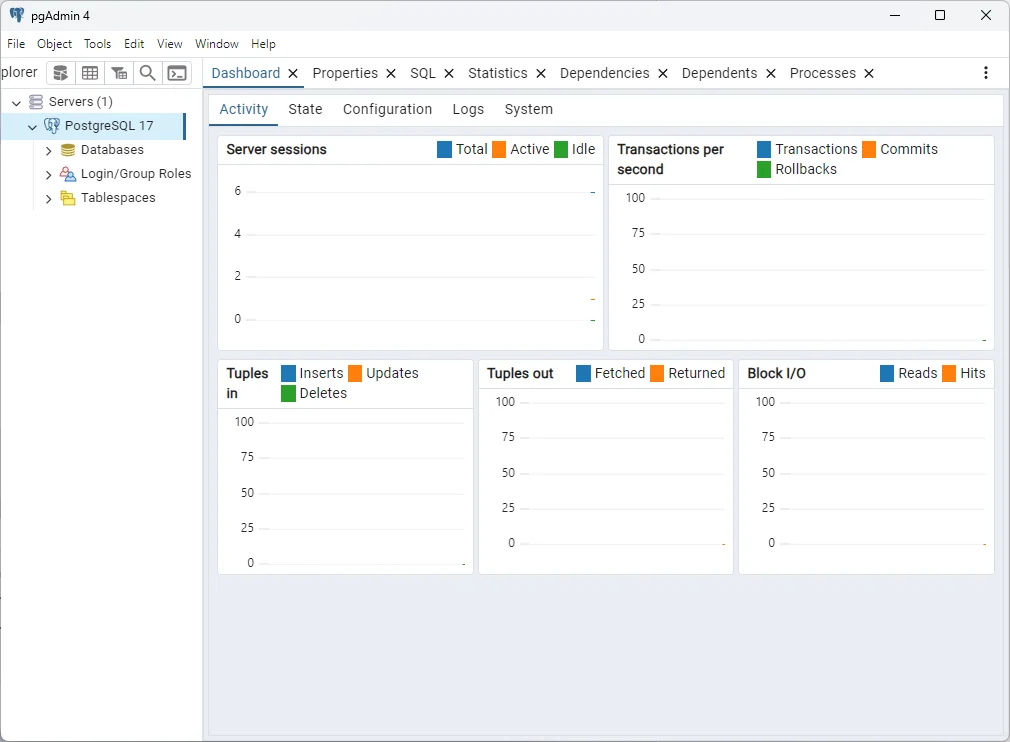The height and width of the screenshot is (742, 1010).
Task: Close the Processes tab
Action: click(869, 73)
